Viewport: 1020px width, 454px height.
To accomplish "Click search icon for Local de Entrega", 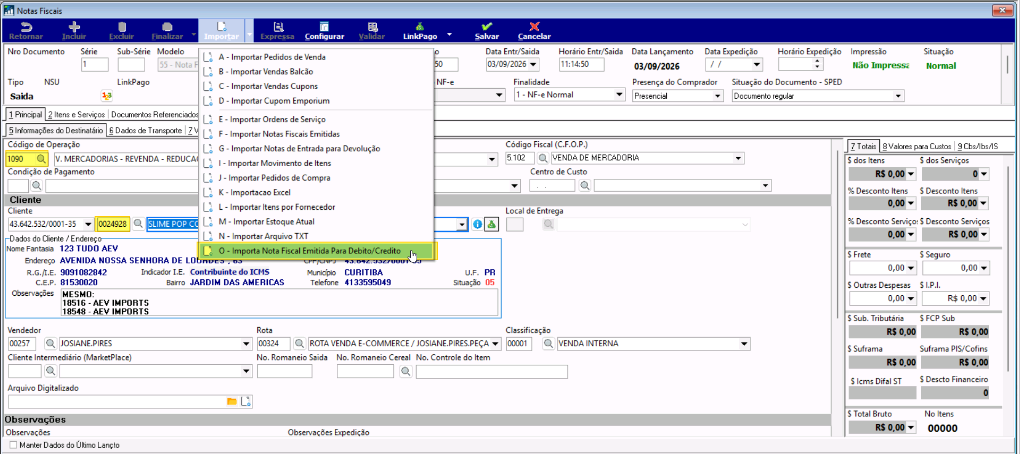I will 550,224.
